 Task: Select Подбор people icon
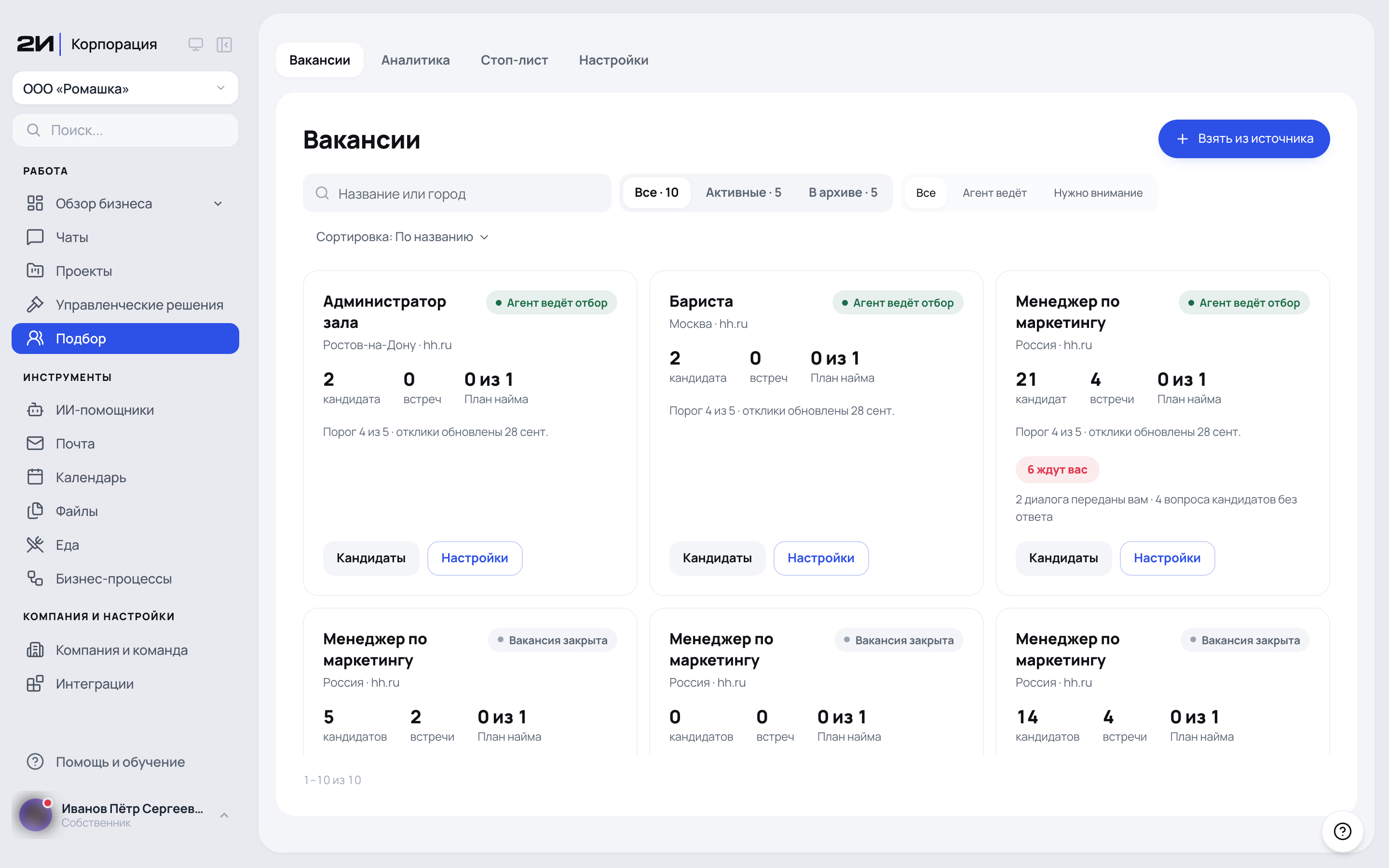pos(35,338)
